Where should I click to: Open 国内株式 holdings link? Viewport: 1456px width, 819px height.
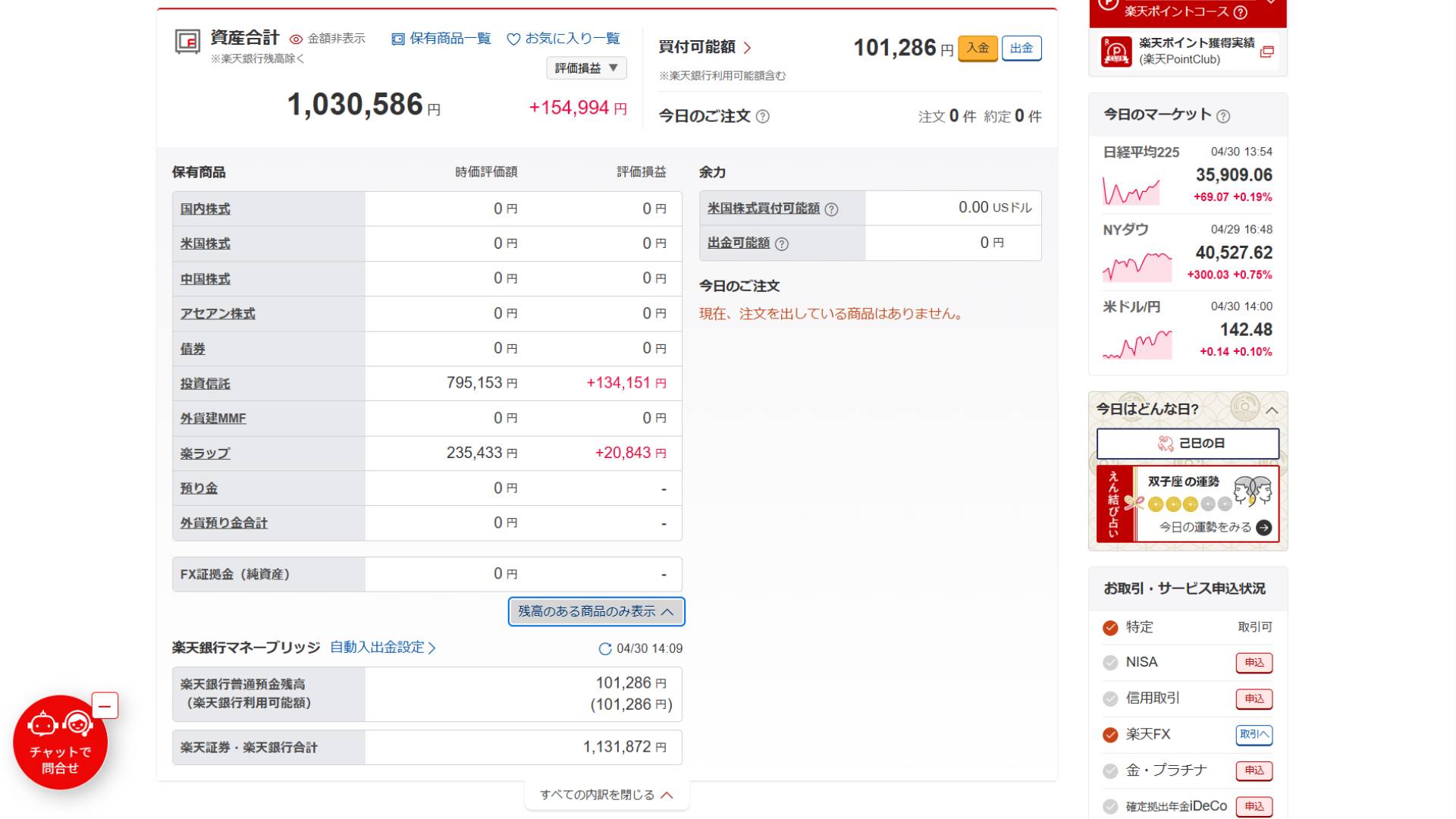206,209
